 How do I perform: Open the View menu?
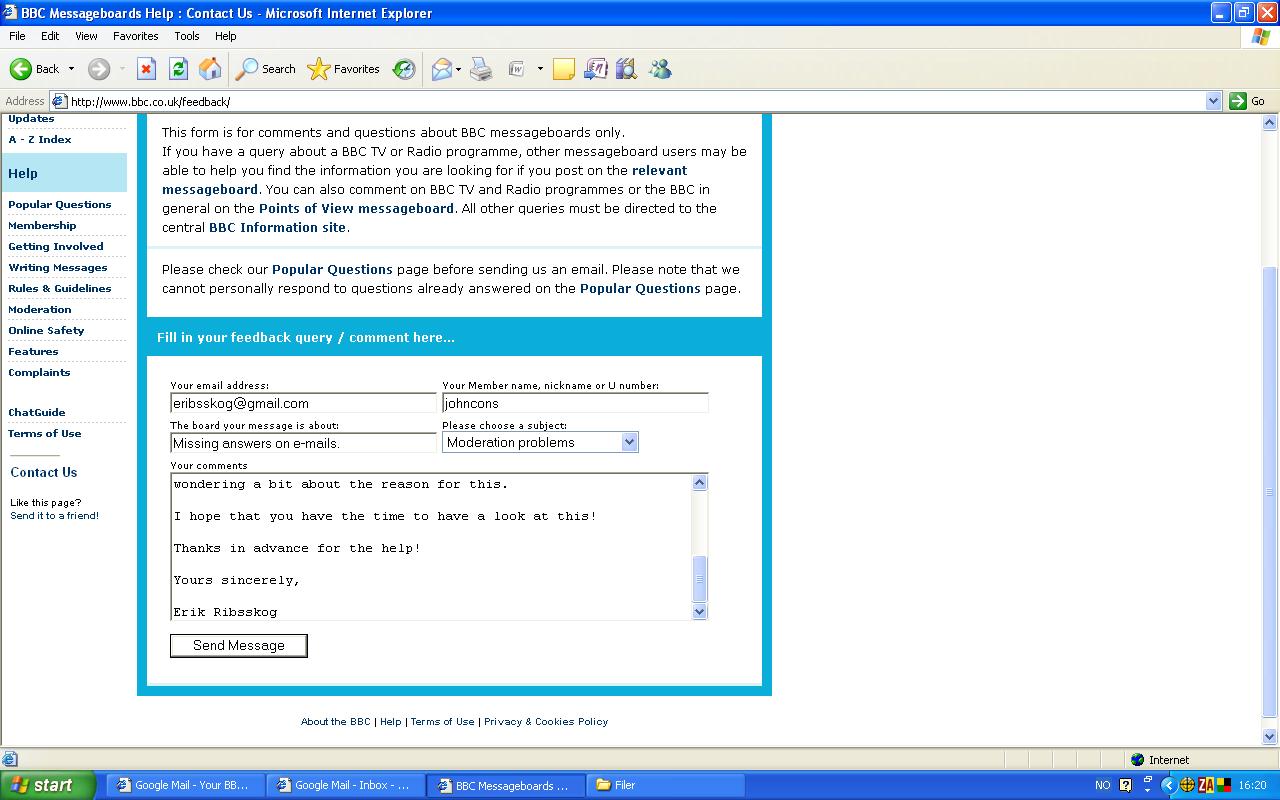tap(86, 36)
